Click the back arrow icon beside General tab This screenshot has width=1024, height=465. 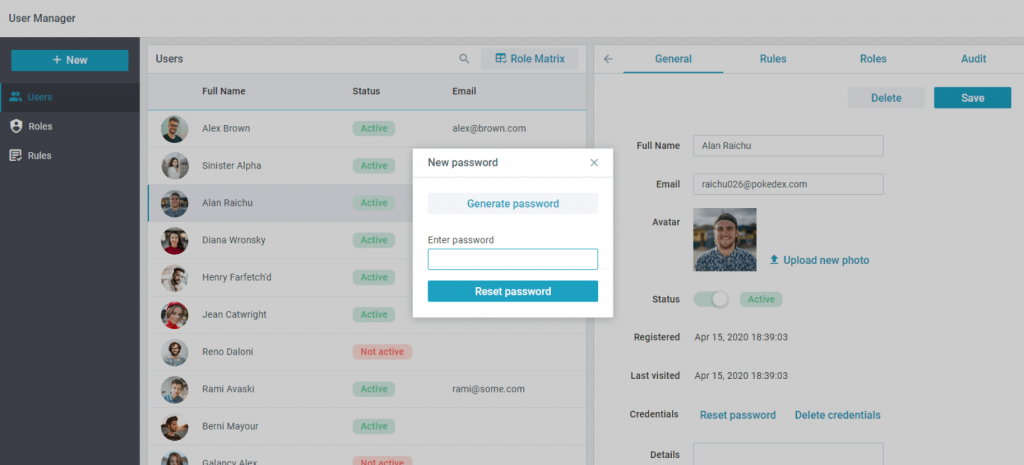click(608, 59)
